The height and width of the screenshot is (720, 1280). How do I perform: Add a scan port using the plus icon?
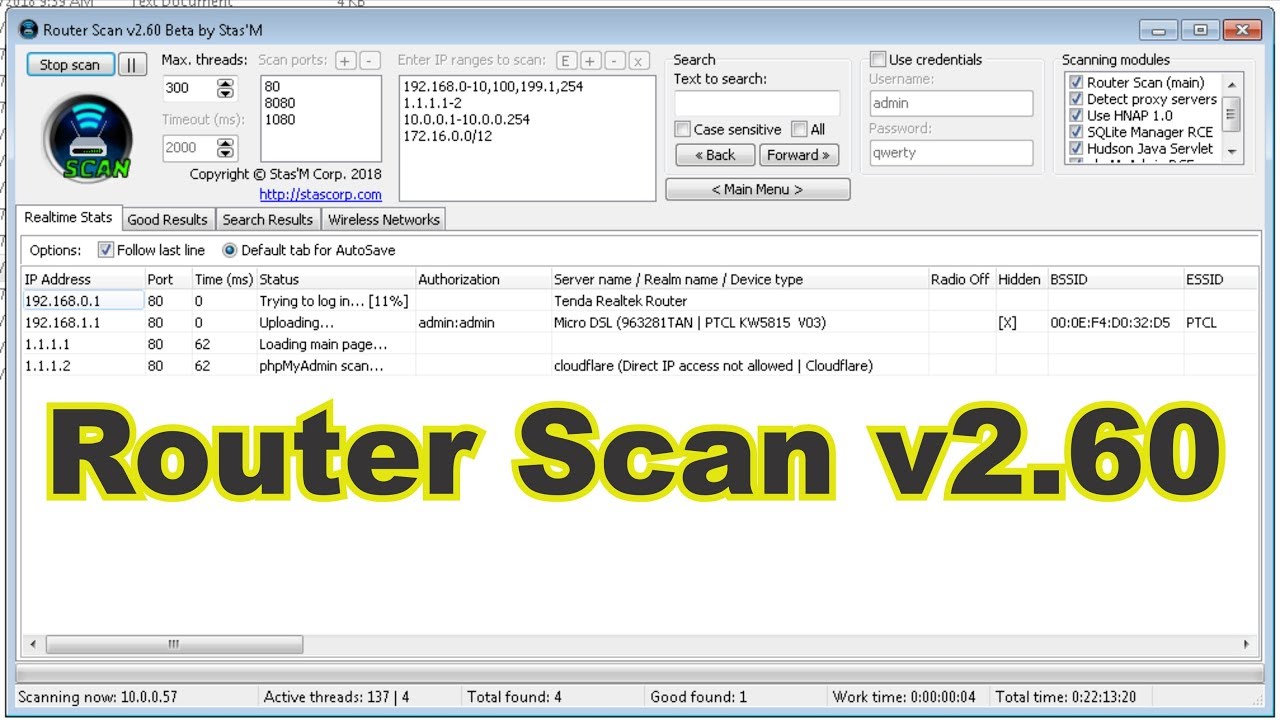(x=345, y=60)
